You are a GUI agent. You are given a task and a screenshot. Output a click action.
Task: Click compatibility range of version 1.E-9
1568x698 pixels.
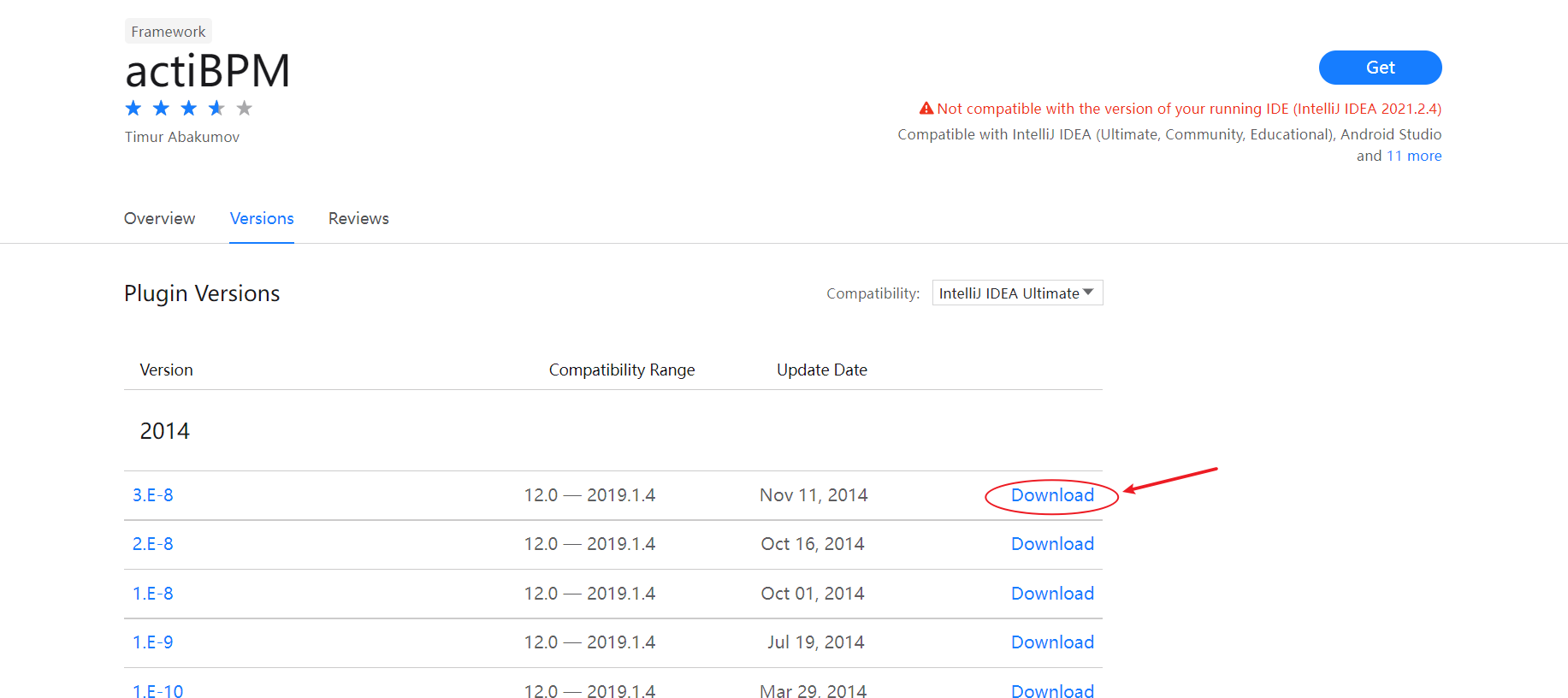click(589, 642)
